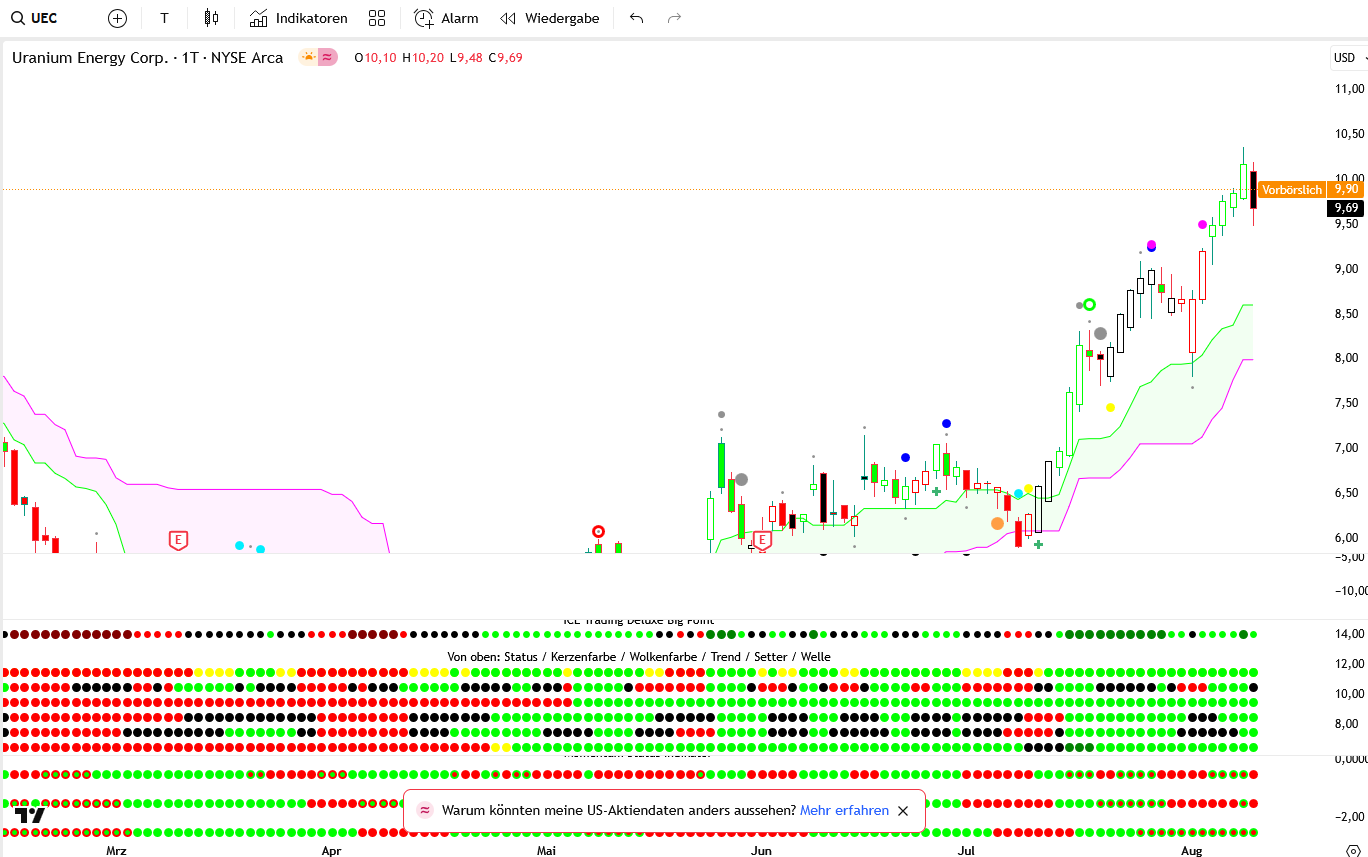Click the pink data-delay indicator icon
This screenshot has width=1368, height=857.
328,58
